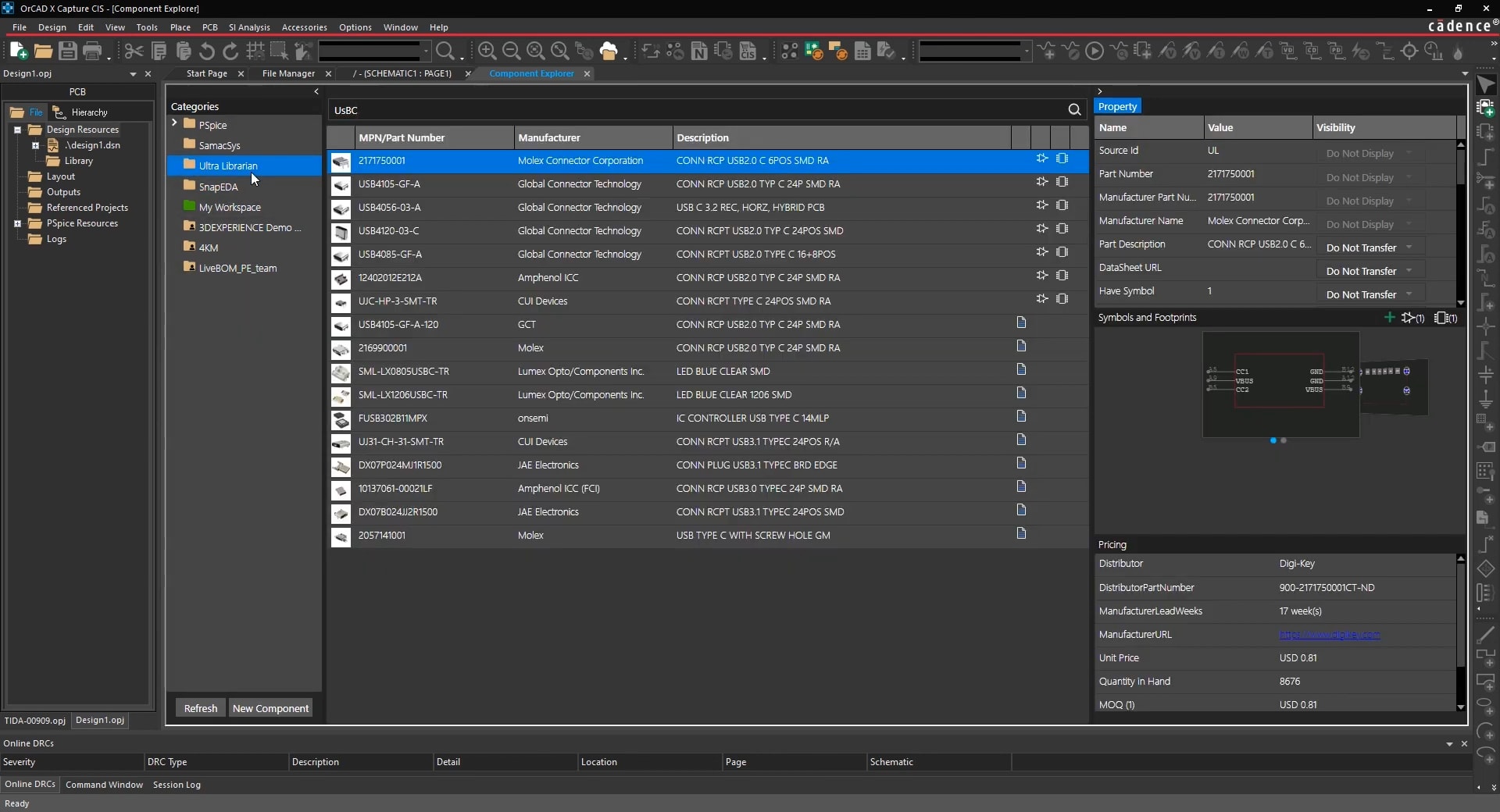
Task: Select the second preview carousel dot
Action: [x=1284, y=440]
